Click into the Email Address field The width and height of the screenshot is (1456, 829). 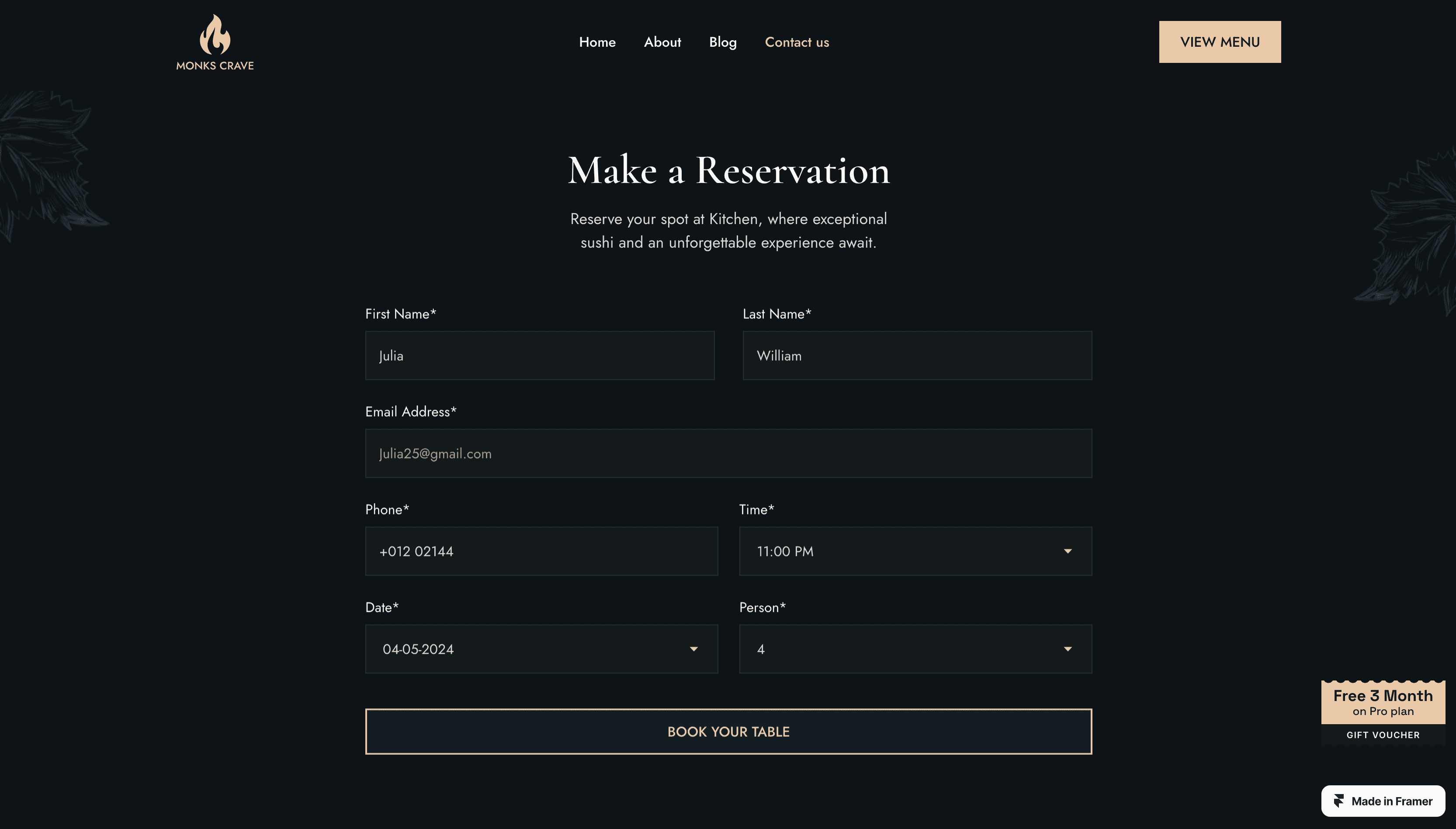(728, 454)
